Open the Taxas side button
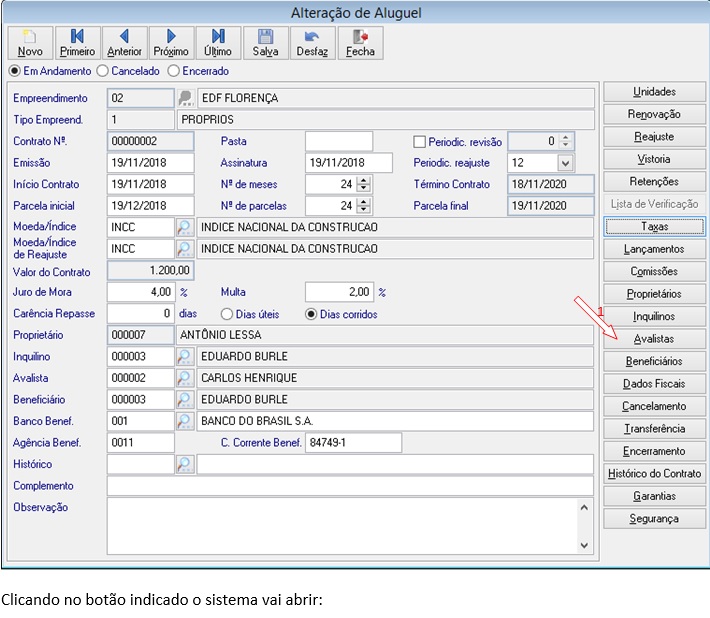Screen dimensions: 710x618 pos(654,226)
